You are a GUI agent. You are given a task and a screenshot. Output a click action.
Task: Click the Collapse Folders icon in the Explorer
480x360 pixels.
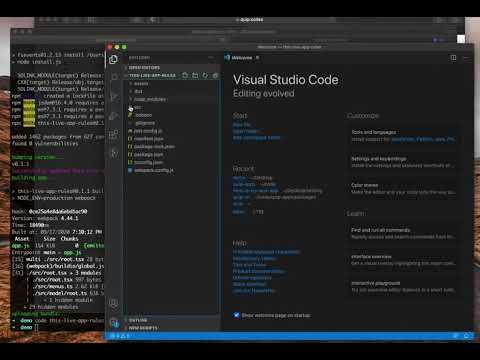coord(215,75)
